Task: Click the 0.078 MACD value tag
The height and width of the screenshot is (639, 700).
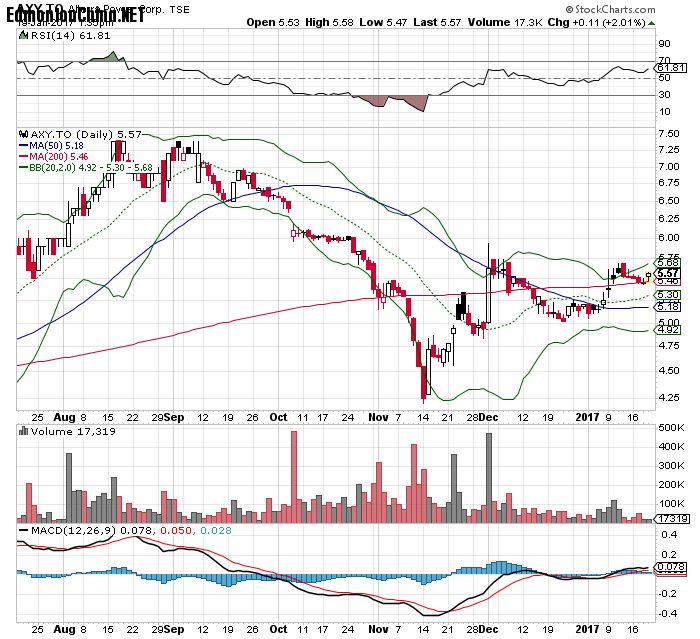Action: (671, 567)
